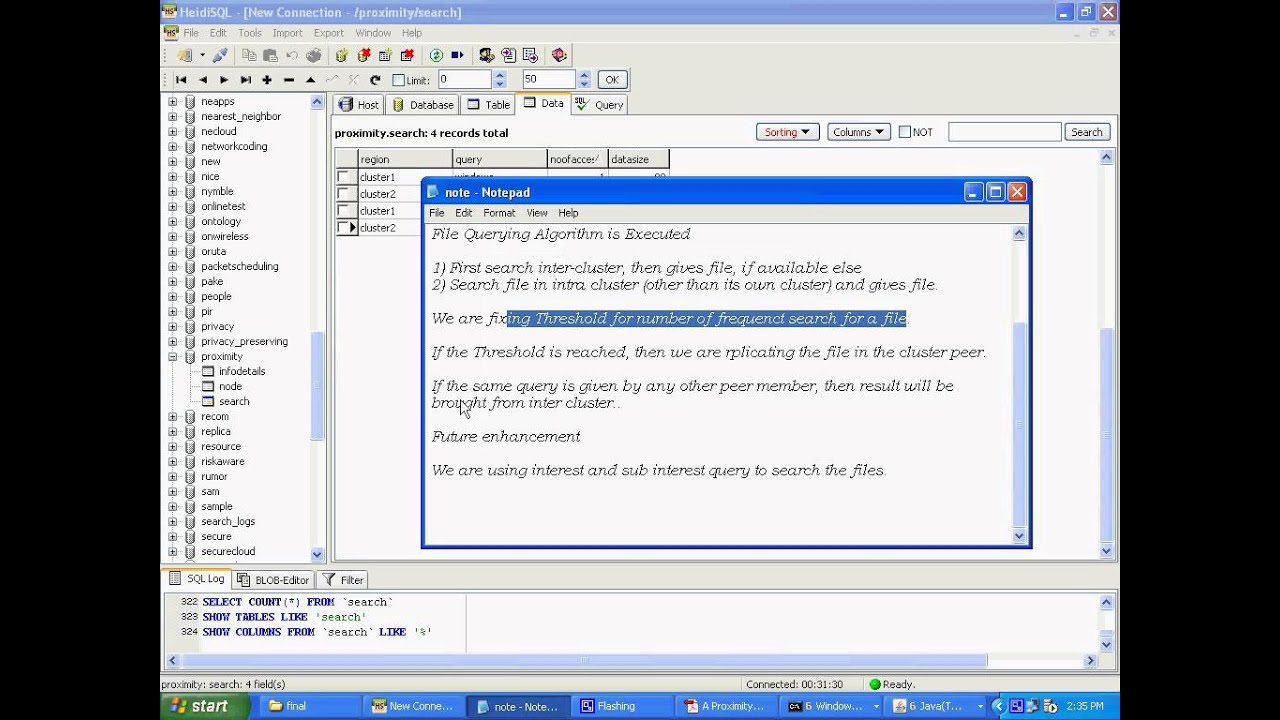Select the infodetails table icon in tree
Image resolution: width=1280 pixels, height=720 pixels.
coord(208,371)
